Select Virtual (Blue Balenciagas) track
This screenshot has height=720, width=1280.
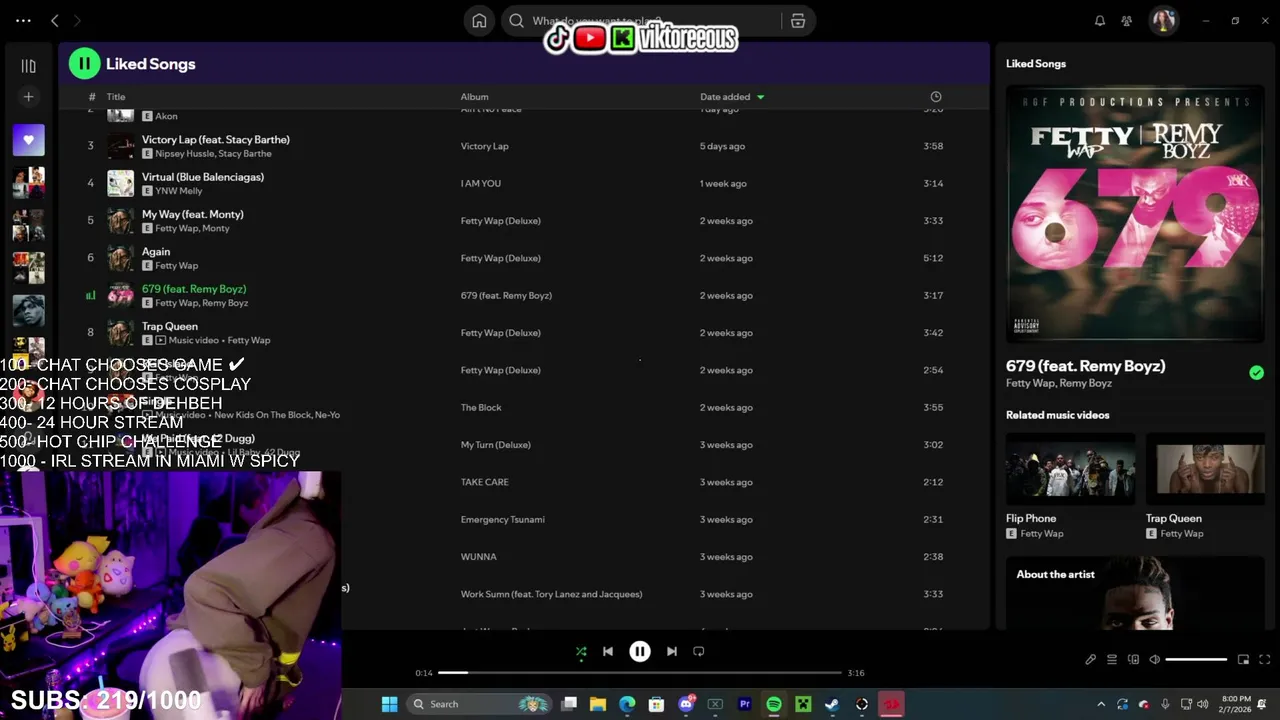(x=203, y=177)
